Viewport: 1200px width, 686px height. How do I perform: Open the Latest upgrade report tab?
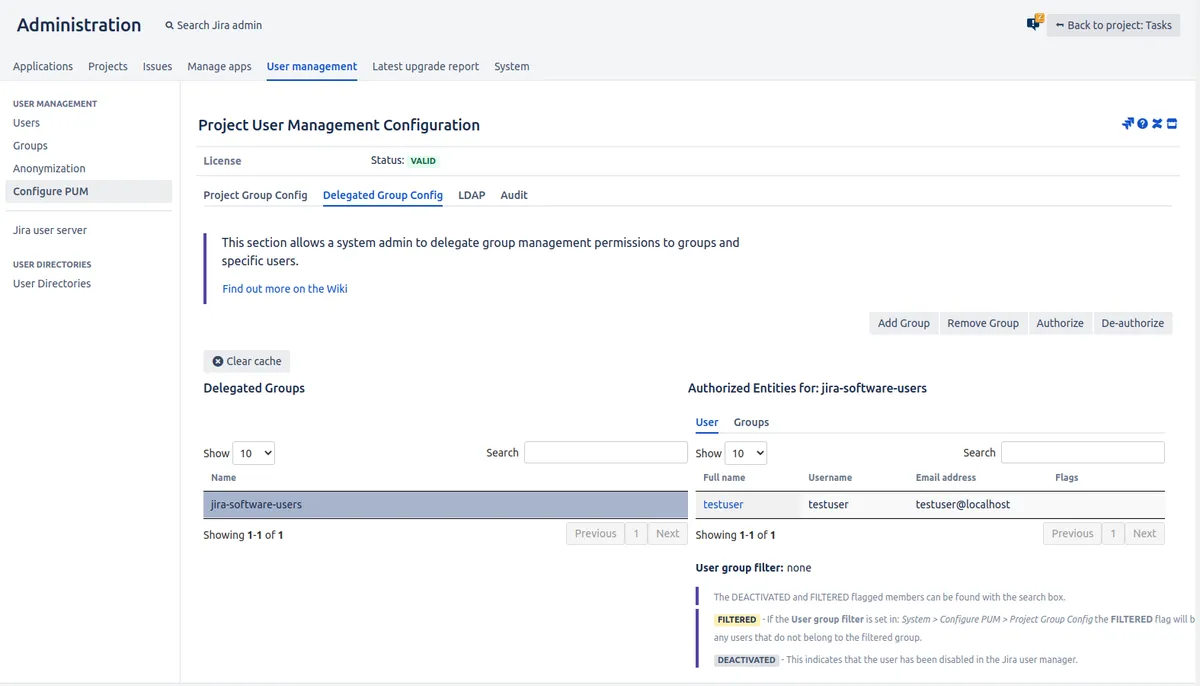coord(425,66)
